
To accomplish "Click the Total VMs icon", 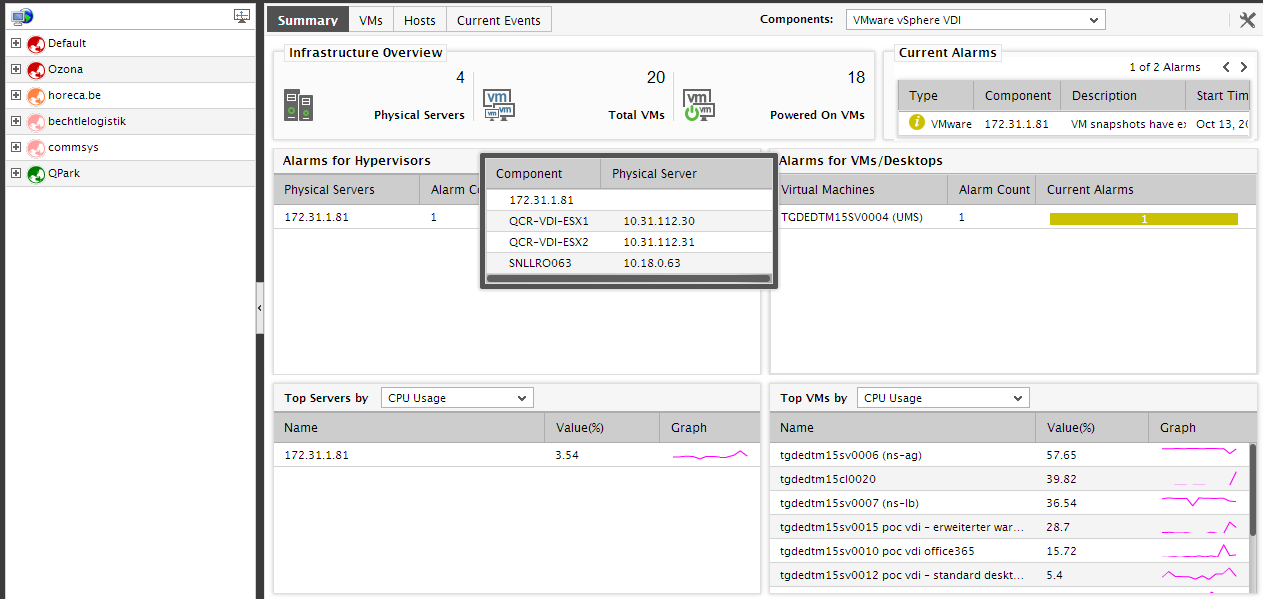I will pos(499,105).
